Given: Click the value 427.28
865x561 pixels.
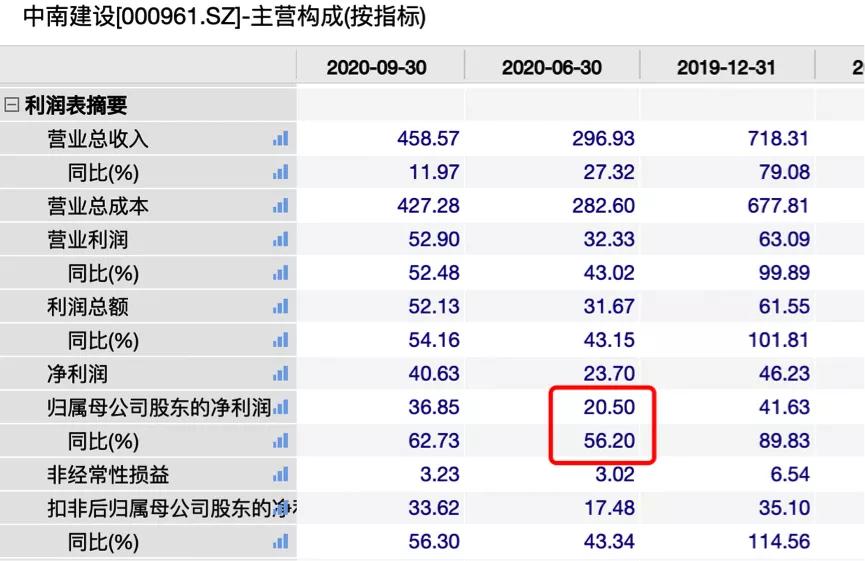Looking at the screenshot, I should (428, 206).
